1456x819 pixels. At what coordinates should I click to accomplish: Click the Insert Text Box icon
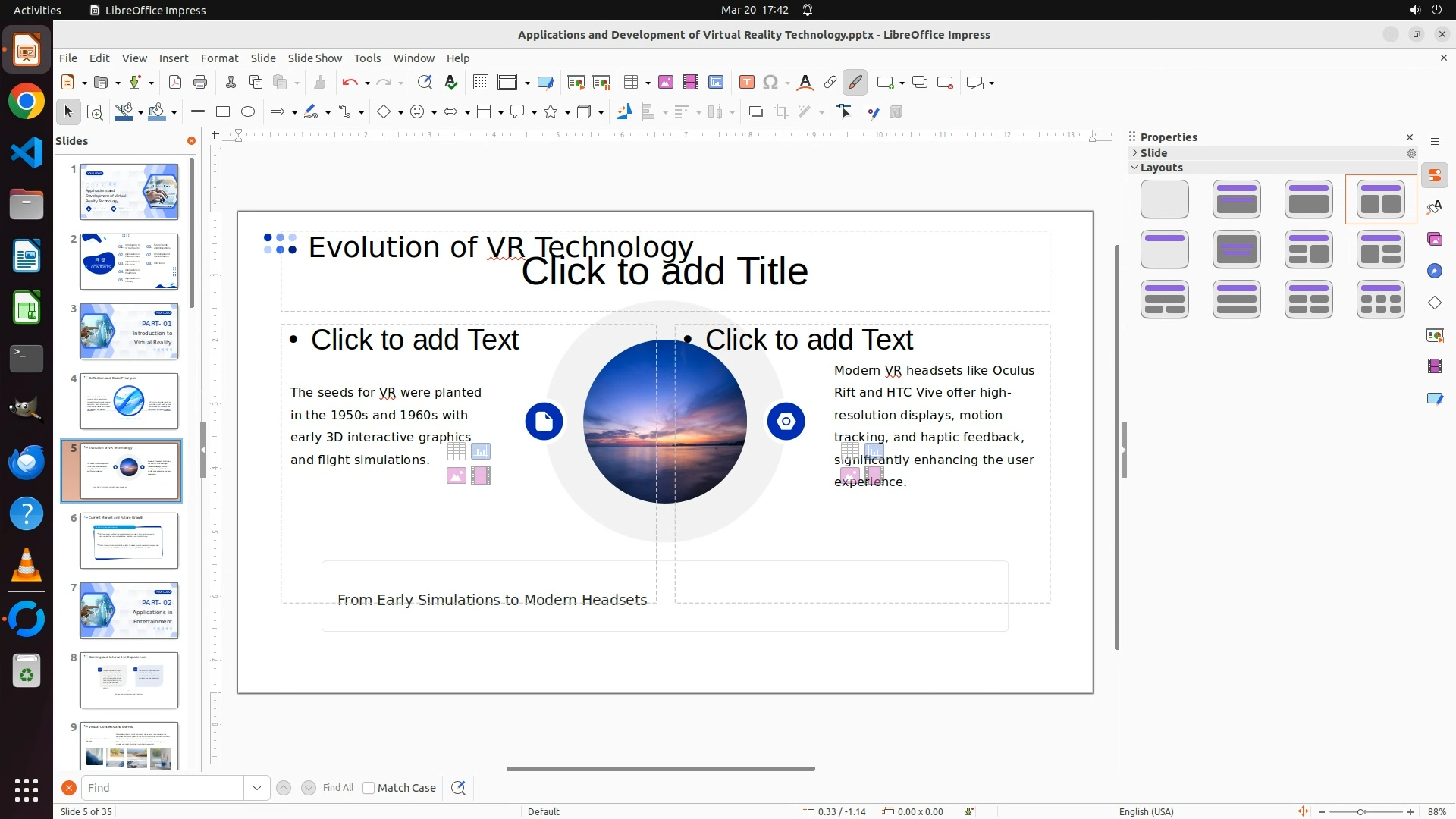coord(746,83)
